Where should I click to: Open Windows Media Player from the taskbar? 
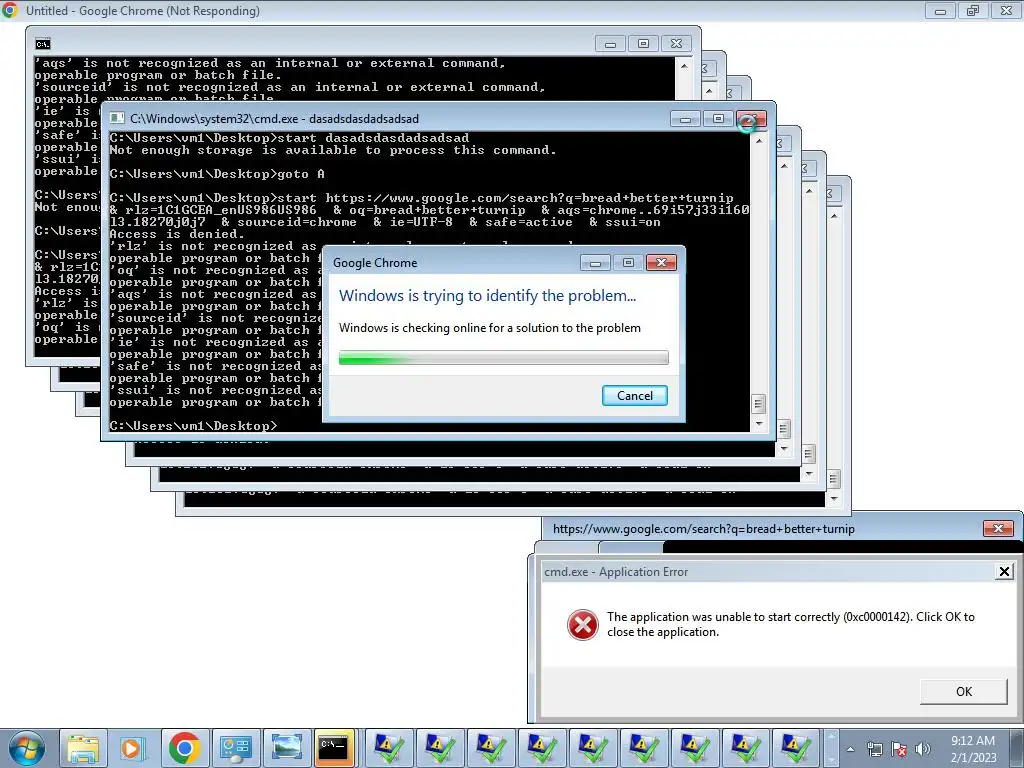[133, 748]
